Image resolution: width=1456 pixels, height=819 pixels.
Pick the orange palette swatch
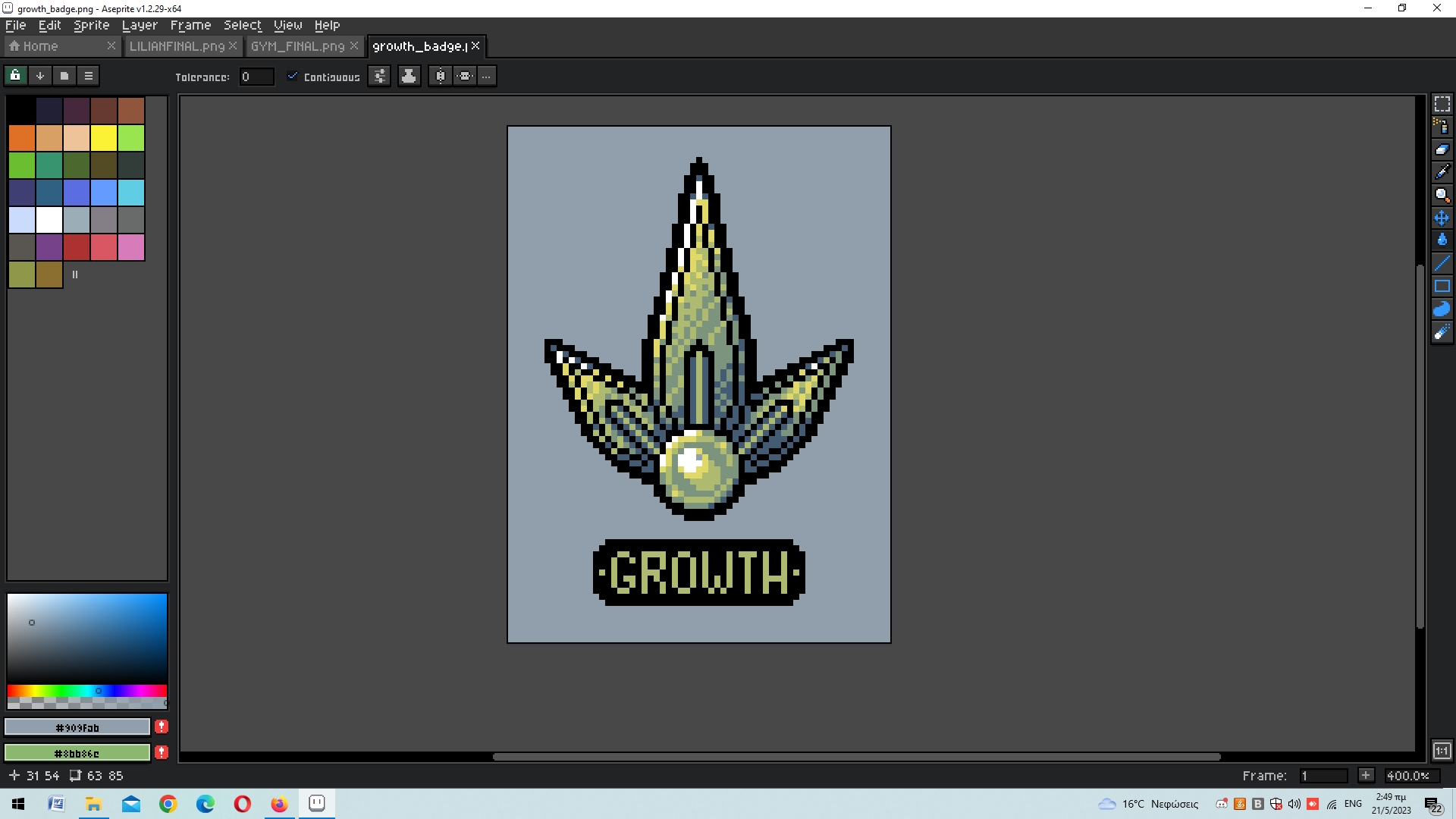coord(22,138)
